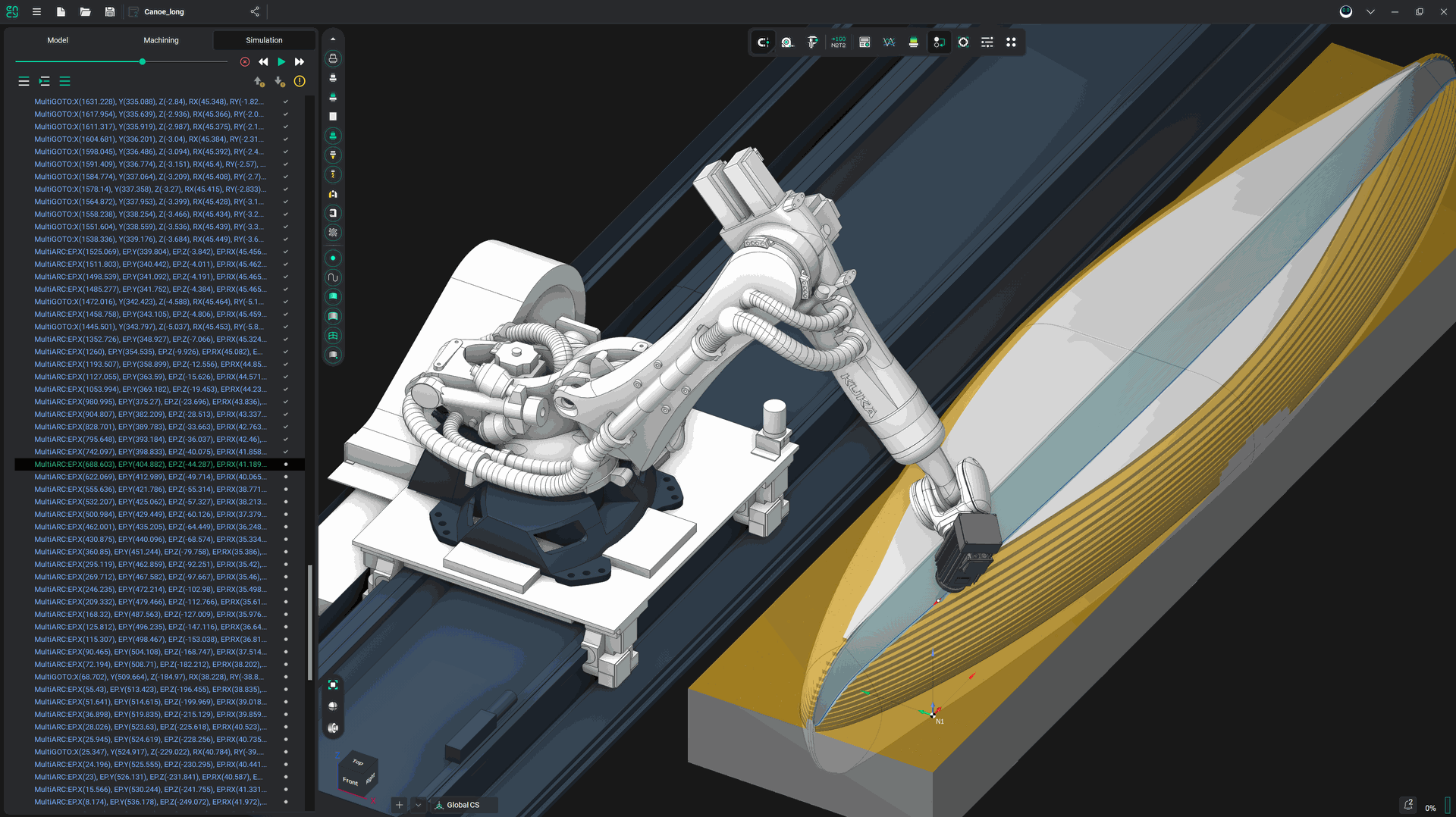Expand the chevron next to the plus button
Image resolution: width=1456 pixels, height=817 pixels.
tap(418, 805)
